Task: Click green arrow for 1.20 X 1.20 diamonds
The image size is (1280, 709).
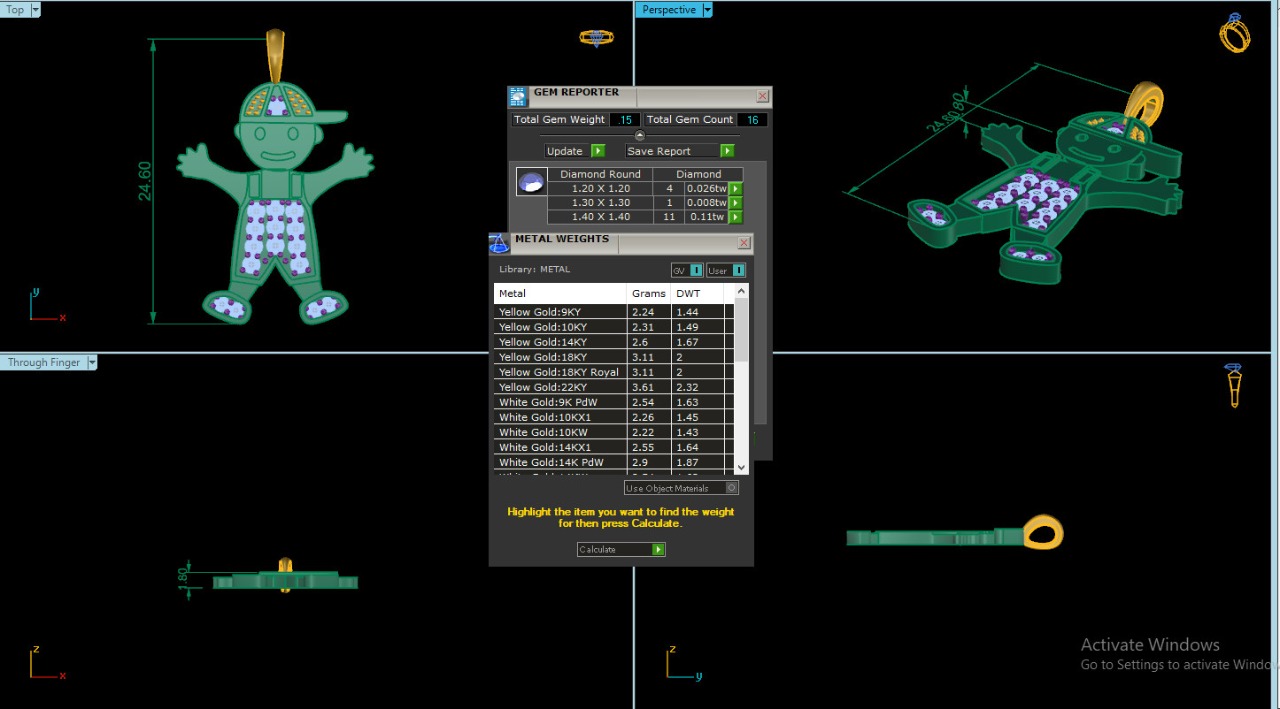Action: click(735, 189)
